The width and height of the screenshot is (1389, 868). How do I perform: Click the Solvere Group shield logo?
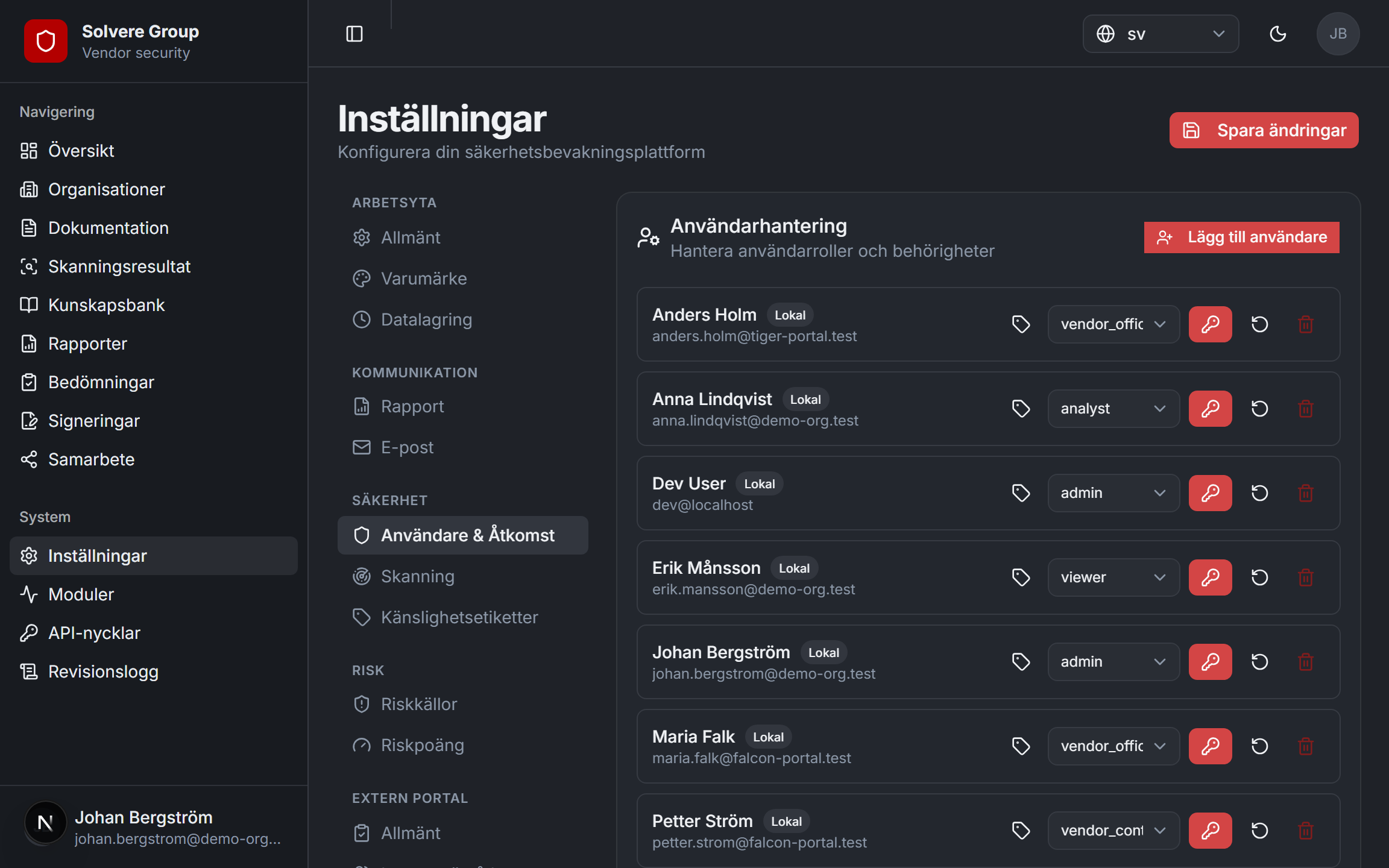[46, 41]
